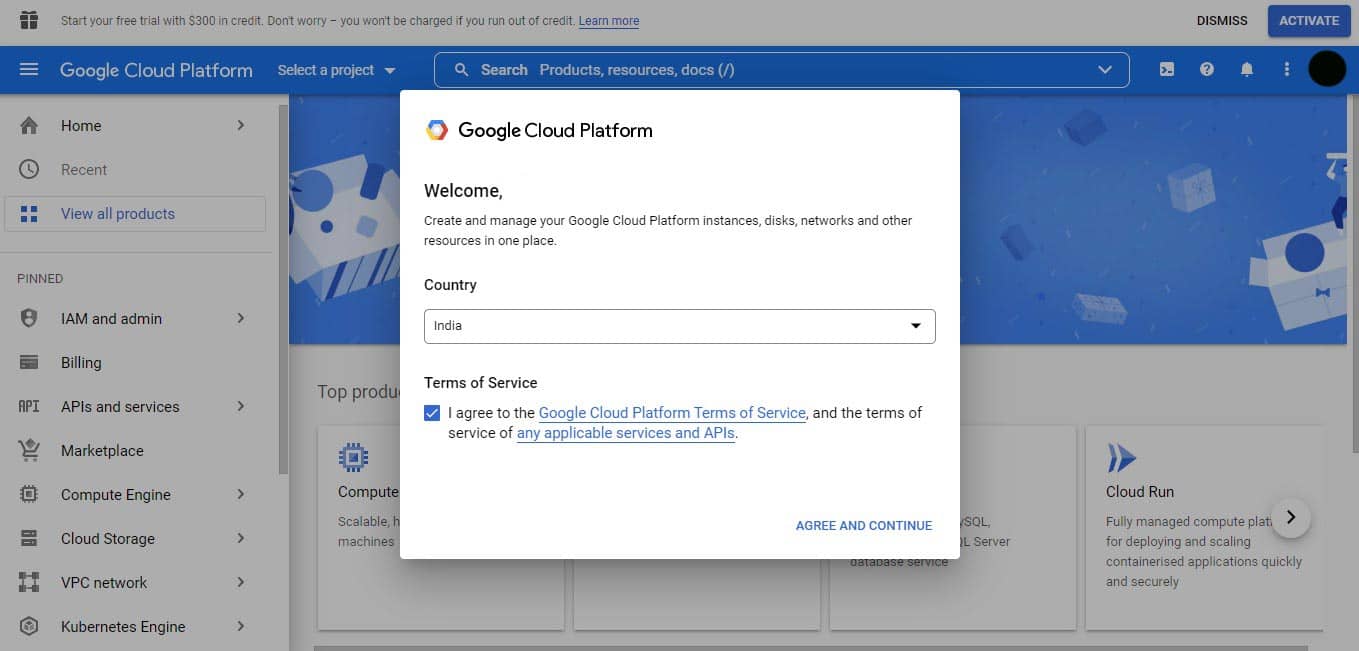Click the sidebar vertical scrollbar
The width and height of the screenshot is (1359, 651).
[x=283, y=288]
